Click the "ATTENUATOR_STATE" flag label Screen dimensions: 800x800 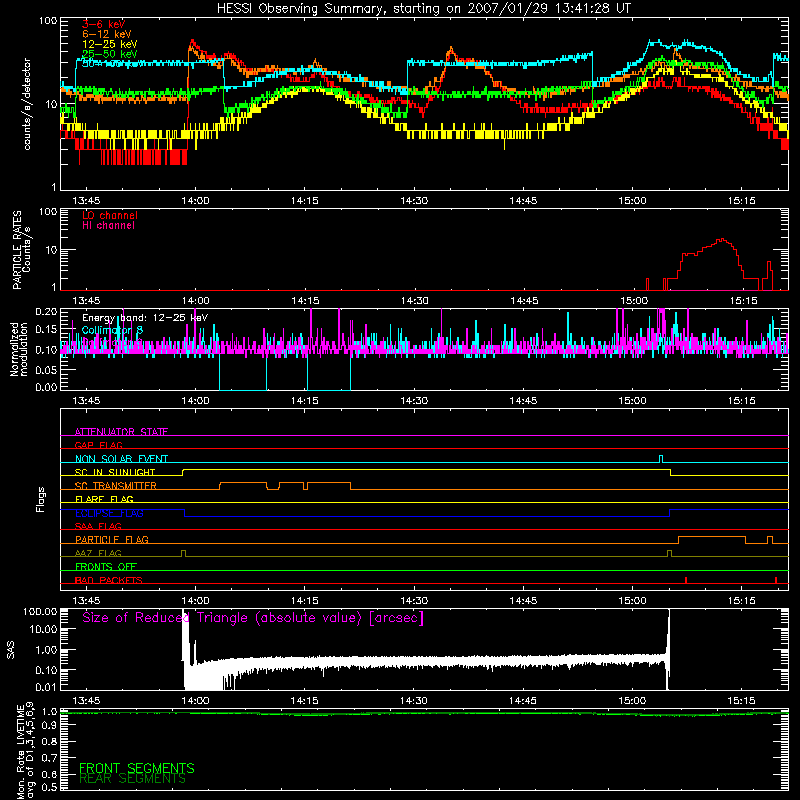[x=121, y=432]
